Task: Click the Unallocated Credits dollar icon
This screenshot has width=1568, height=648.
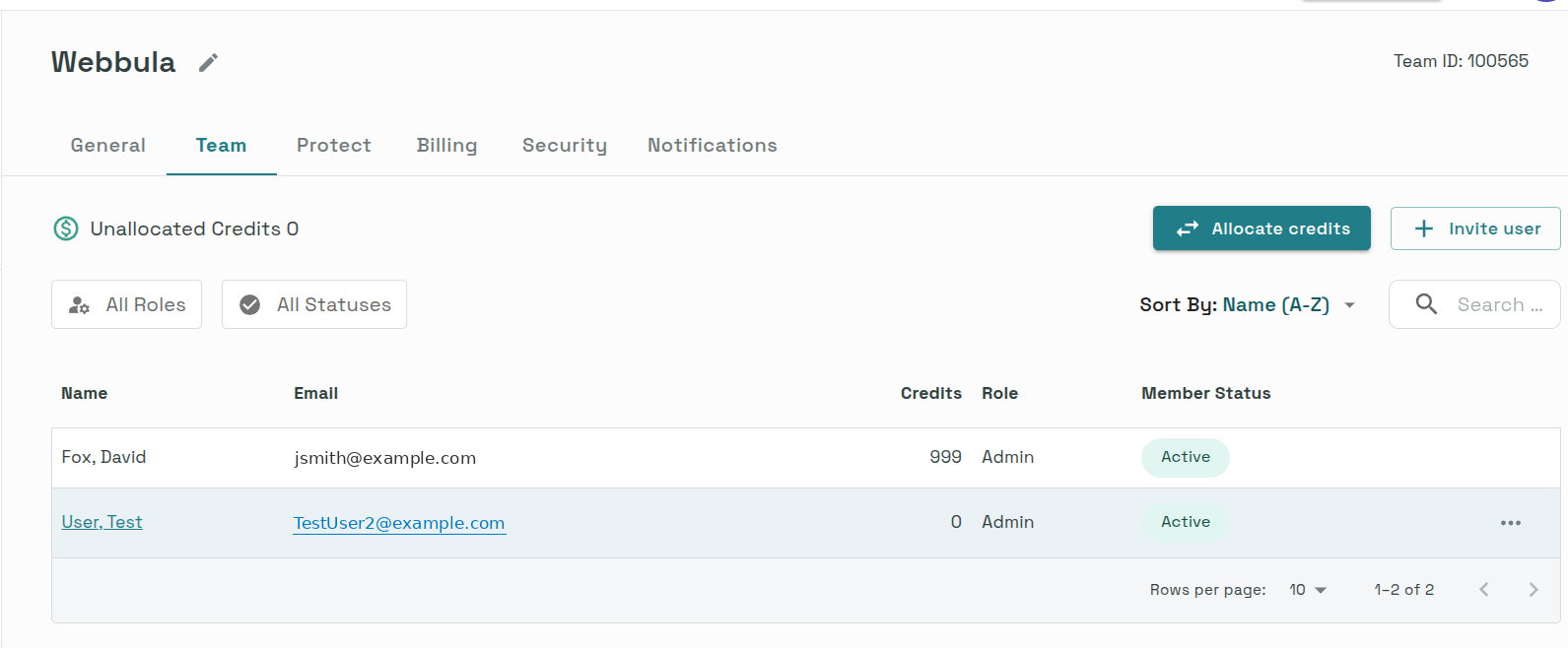Action: [x=66, y=228]
